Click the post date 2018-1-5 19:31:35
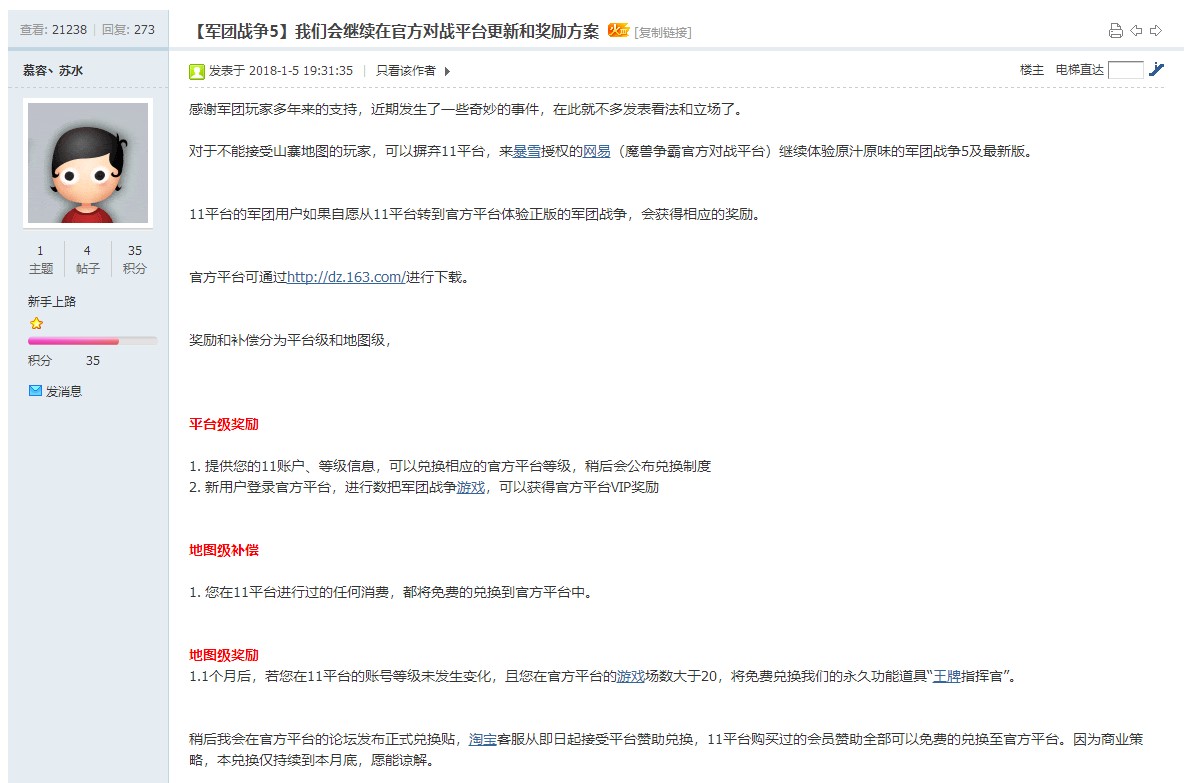 301,71
